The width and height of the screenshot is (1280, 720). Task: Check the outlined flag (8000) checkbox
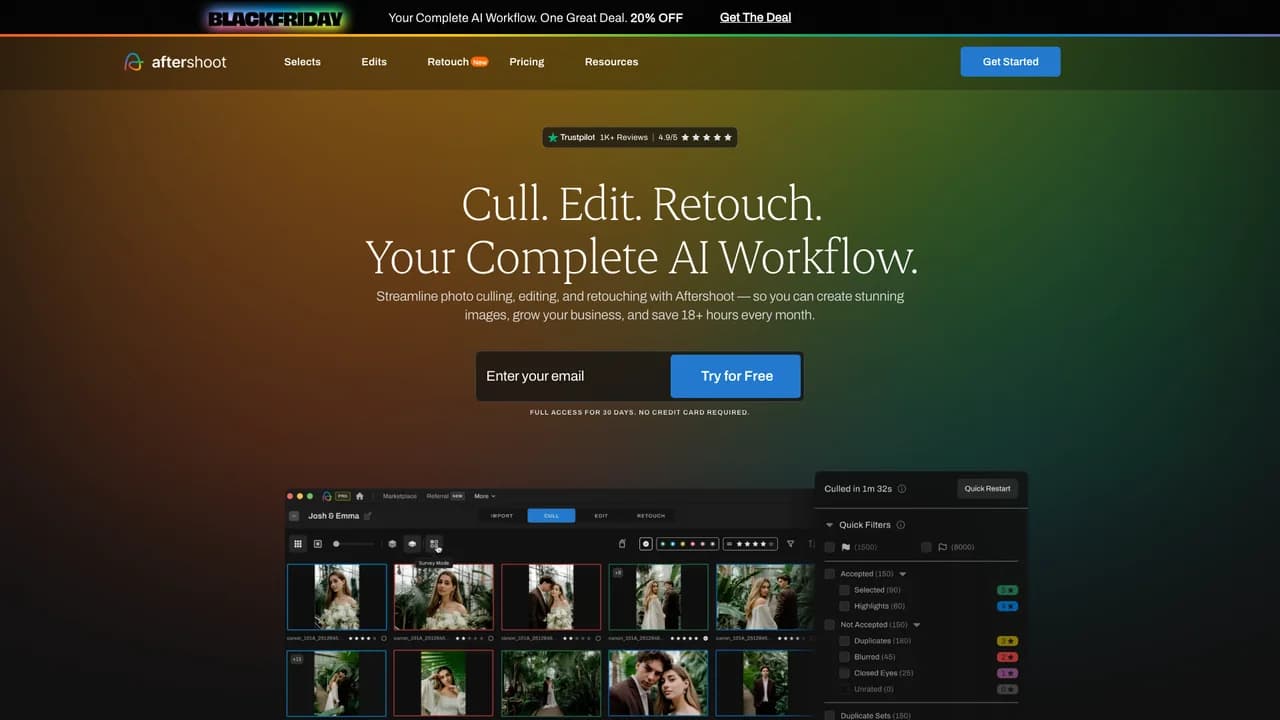click(x=926, y=547)
